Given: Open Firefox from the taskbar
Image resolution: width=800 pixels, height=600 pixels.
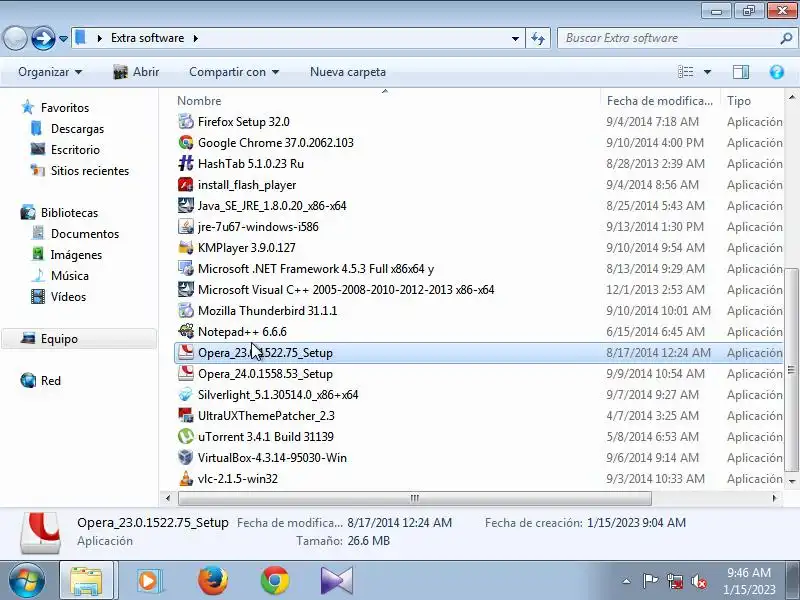Looking at the screenshot, I should coord(212,580).
